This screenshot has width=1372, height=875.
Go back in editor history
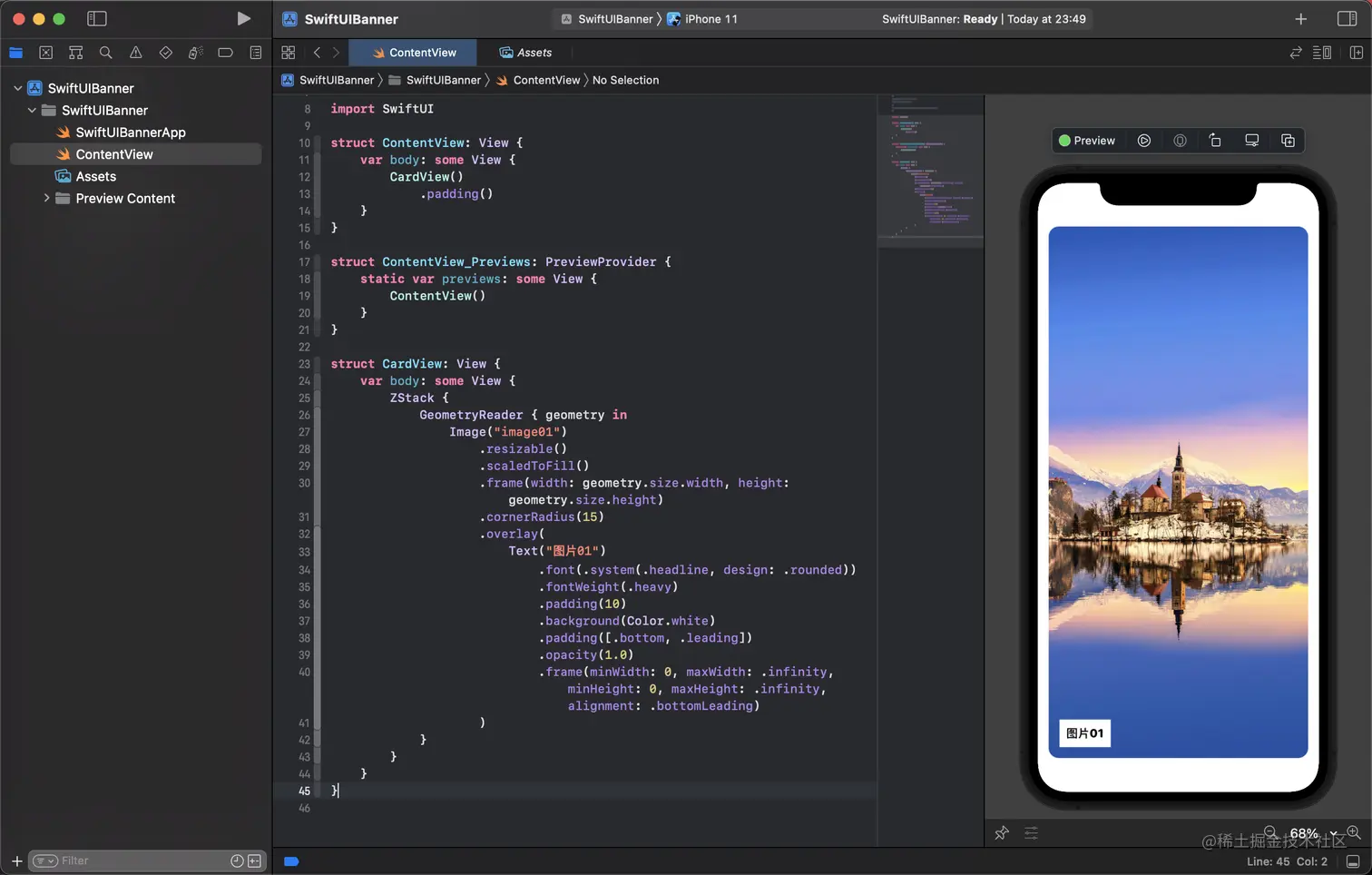(x=317, y=53)
